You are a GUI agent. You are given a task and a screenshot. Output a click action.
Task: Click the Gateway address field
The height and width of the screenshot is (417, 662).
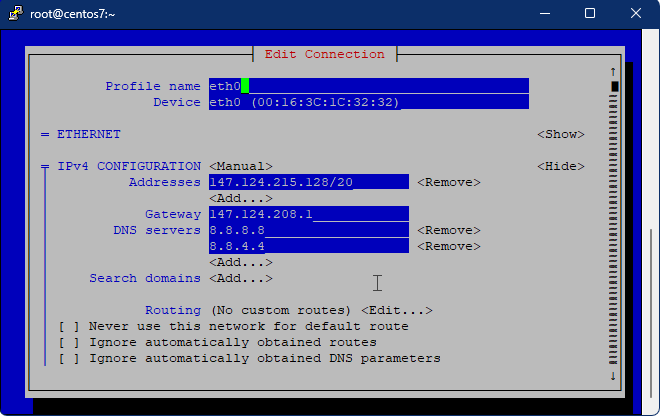(308, 214)
